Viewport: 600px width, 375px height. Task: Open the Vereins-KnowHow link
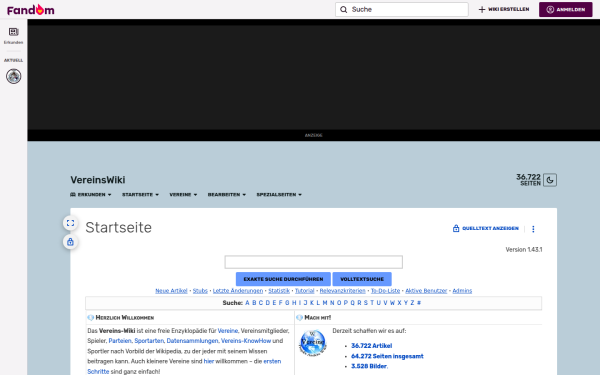(x=246, y=341)
